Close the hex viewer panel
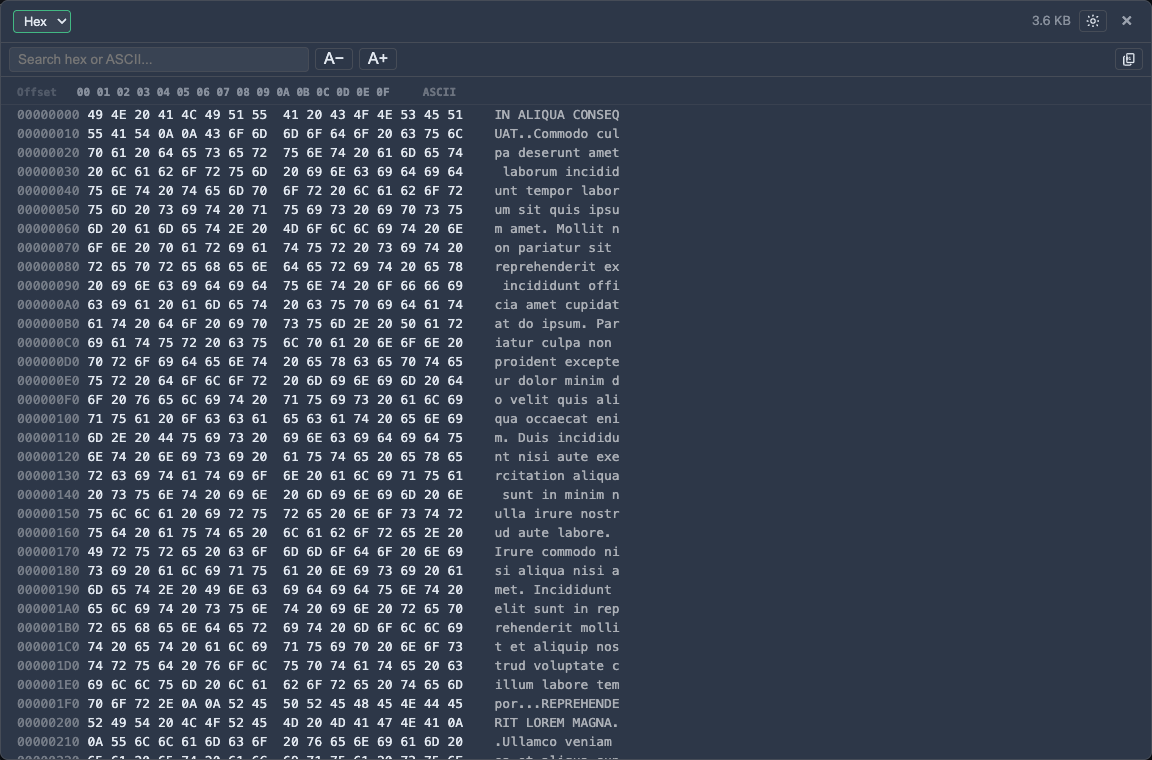 point(1126,21)
